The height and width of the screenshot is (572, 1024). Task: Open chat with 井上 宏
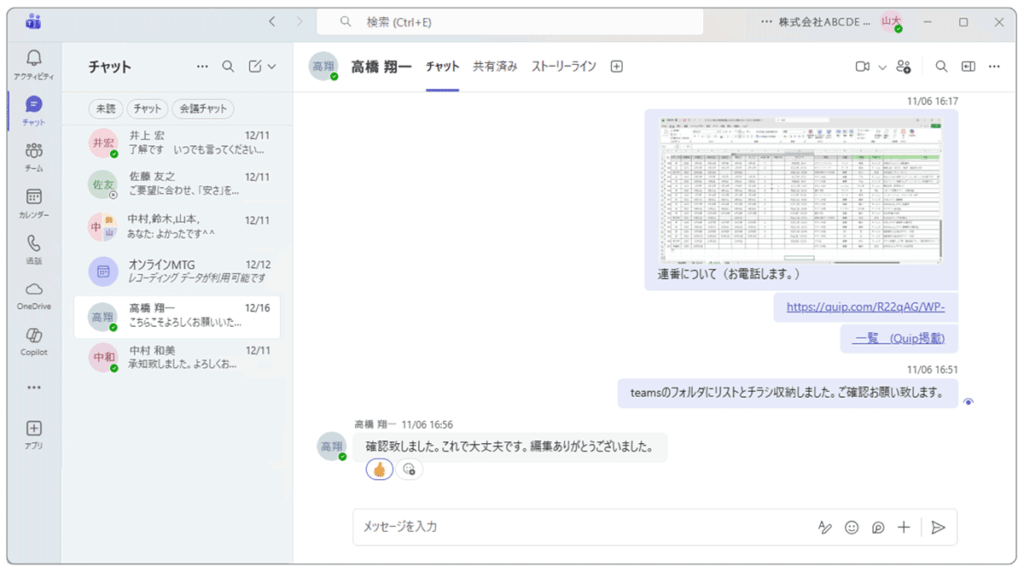[177, 143]
